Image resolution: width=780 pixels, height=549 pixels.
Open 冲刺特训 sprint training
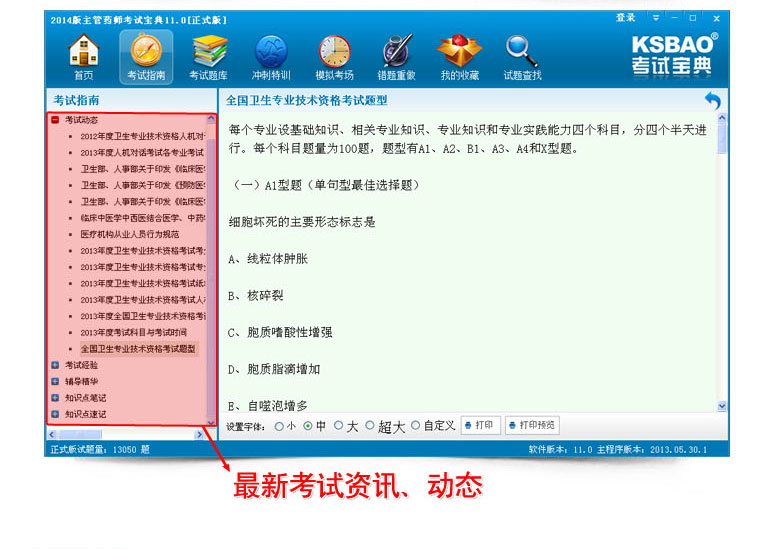(x=271, y=56)
